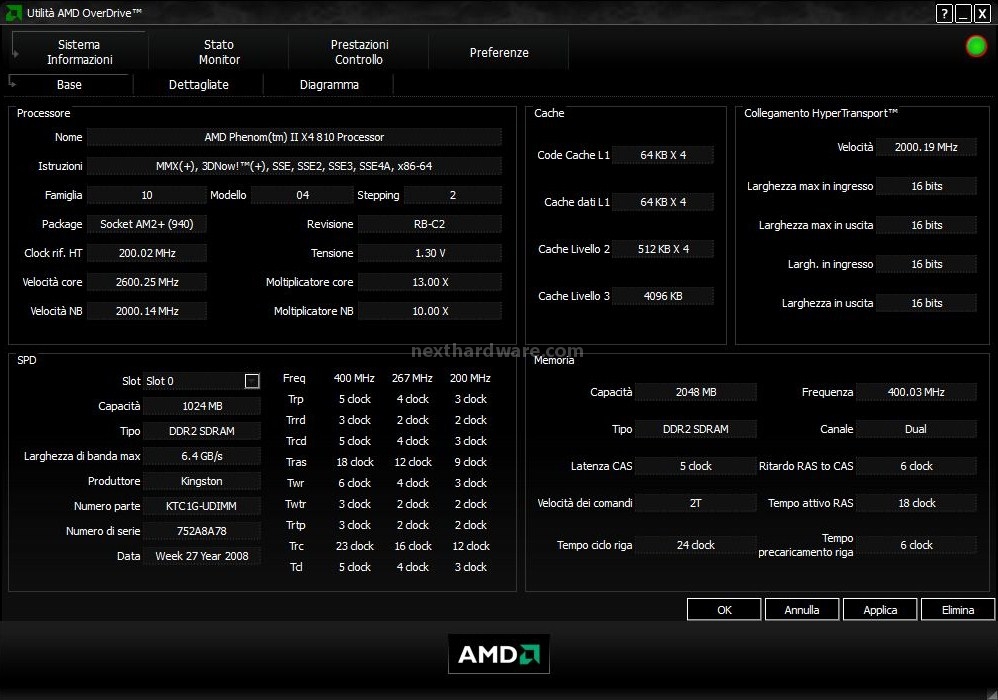The image size is (998, 700).
Task: Open the Sistema Informazioni tab
Action: (x=80, y=52)
